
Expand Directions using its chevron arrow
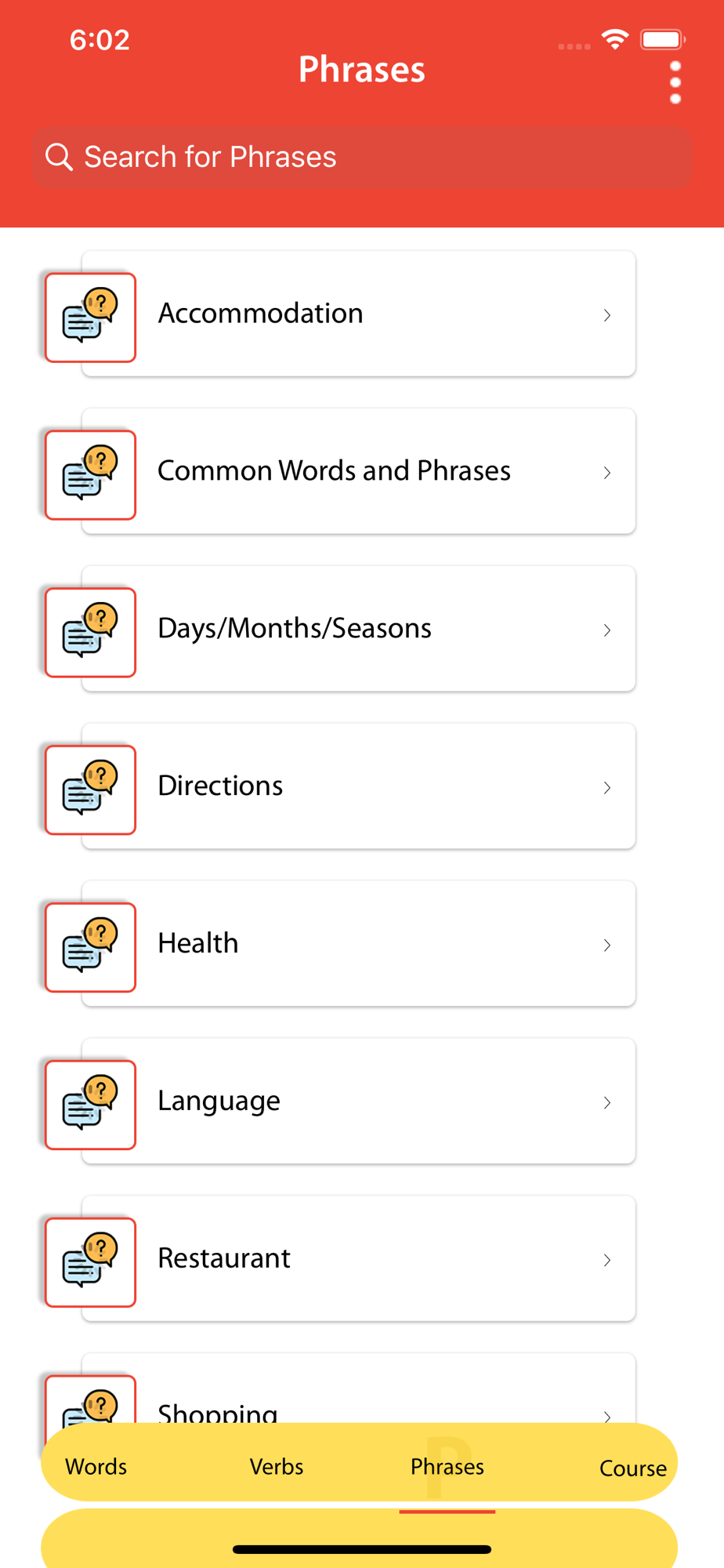pos(607,788)
